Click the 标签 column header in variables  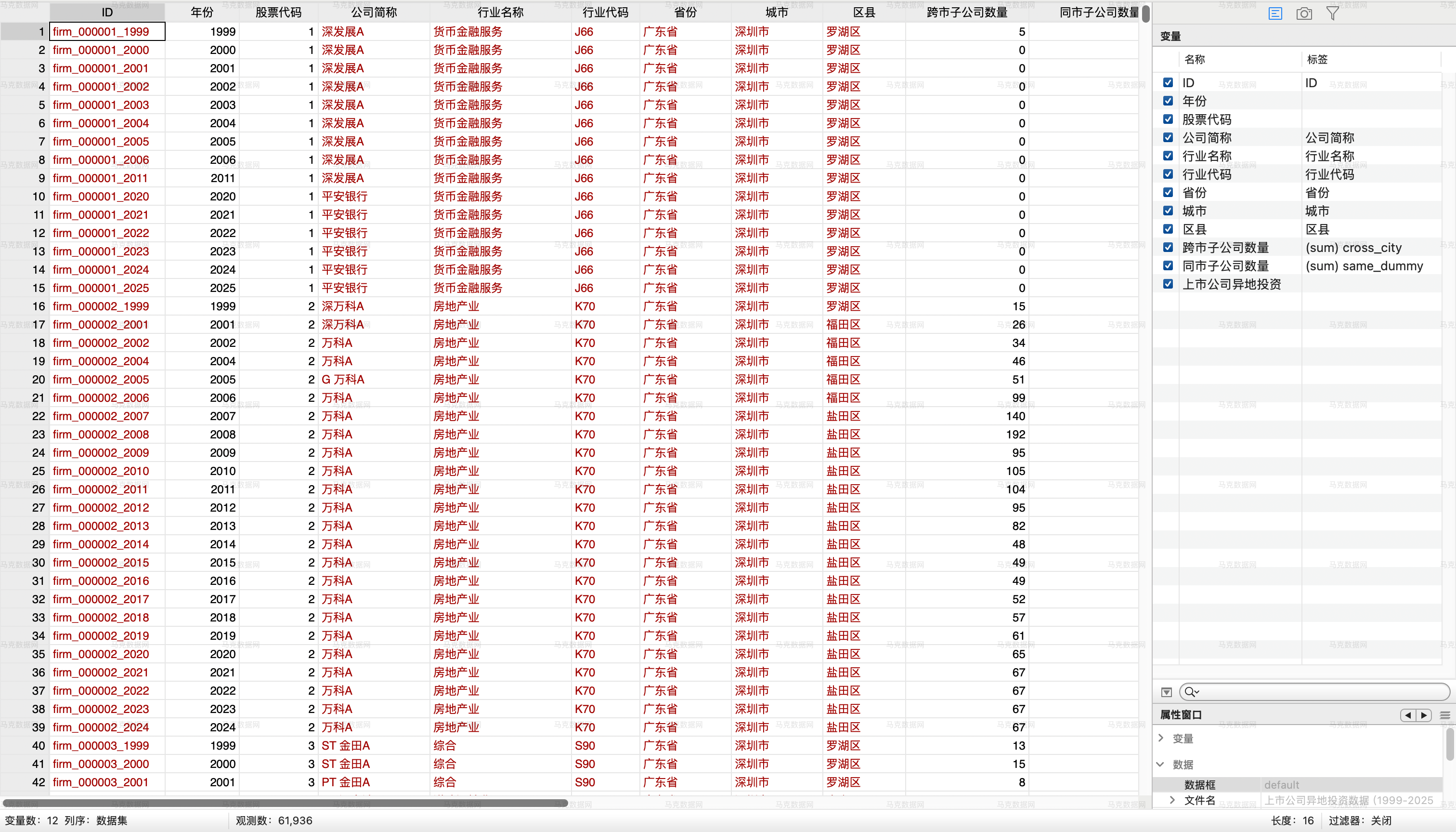point(1317,59)
